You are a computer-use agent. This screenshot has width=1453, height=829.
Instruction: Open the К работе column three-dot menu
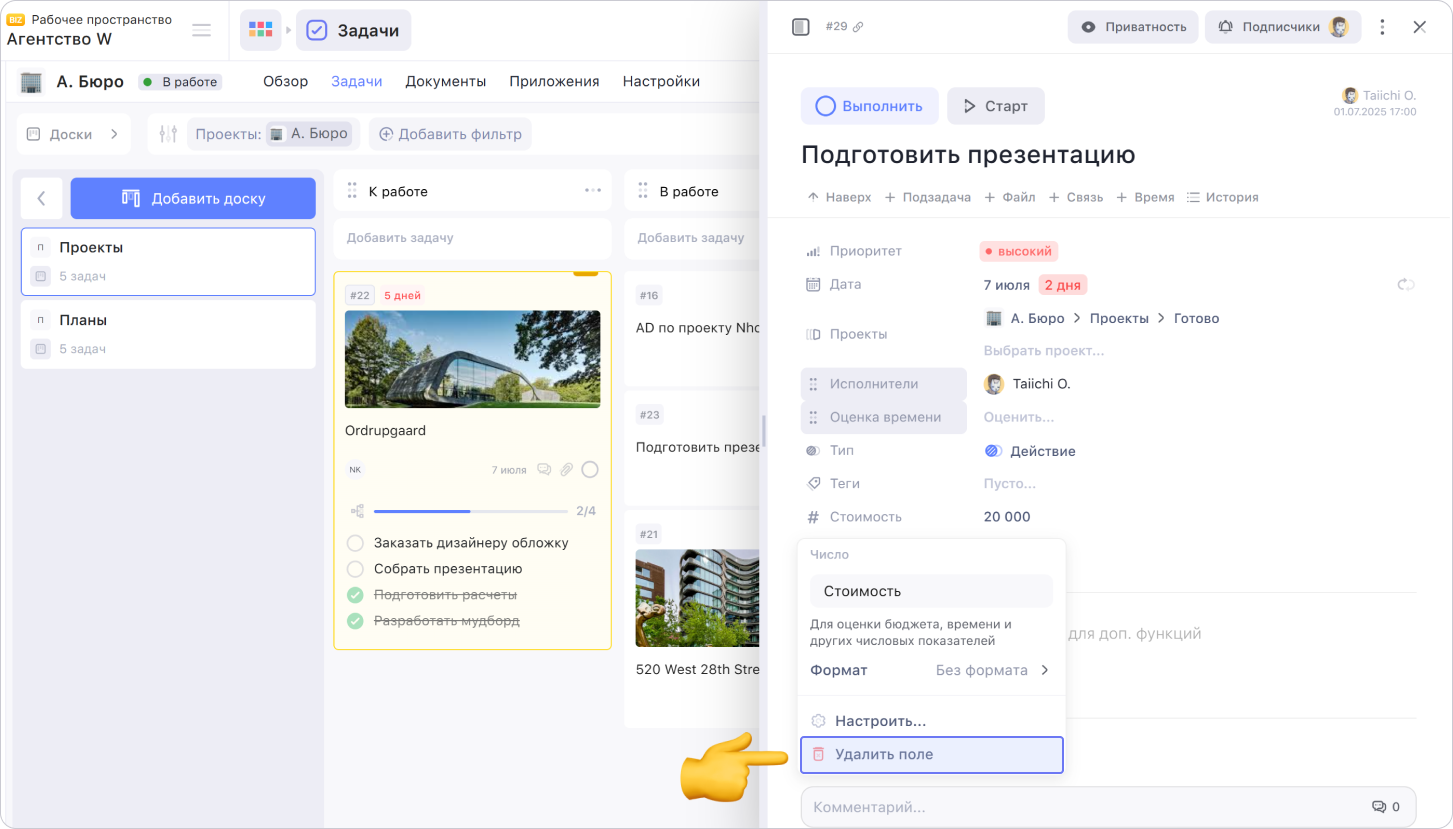[x=593, y=190]
